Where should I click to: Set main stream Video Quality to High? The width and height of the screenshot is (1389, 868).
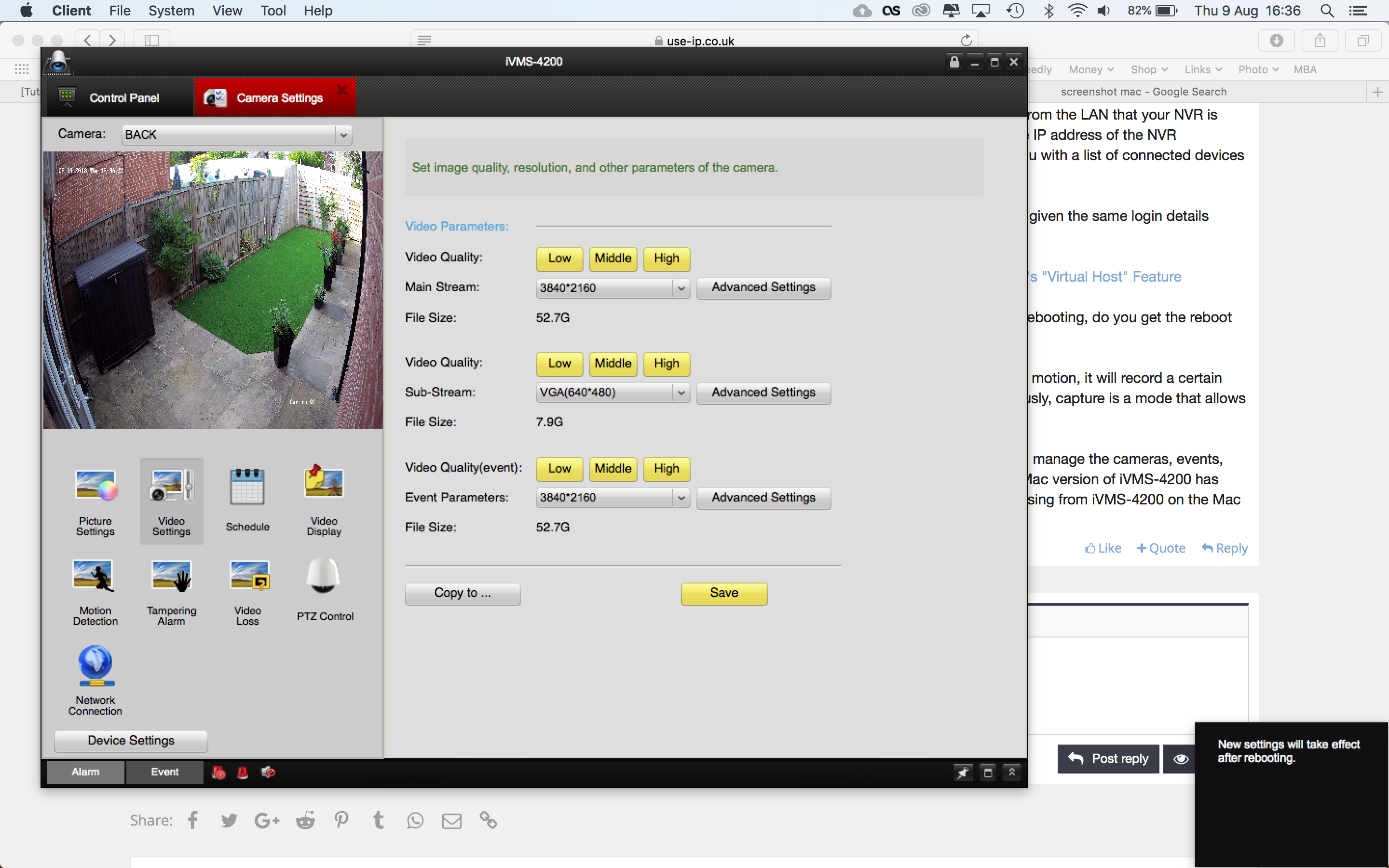667,258
